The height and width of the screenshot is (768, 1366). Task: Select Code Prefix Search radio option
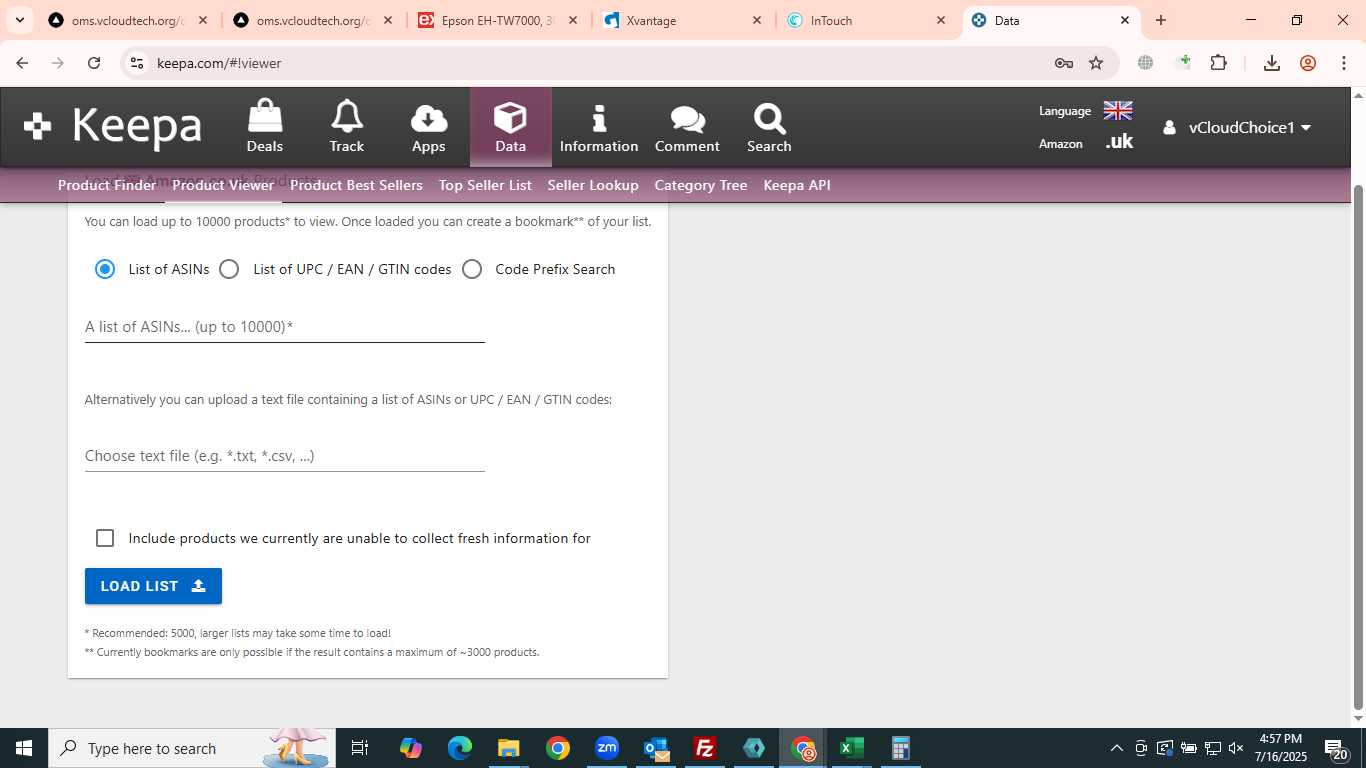point(472,269)
